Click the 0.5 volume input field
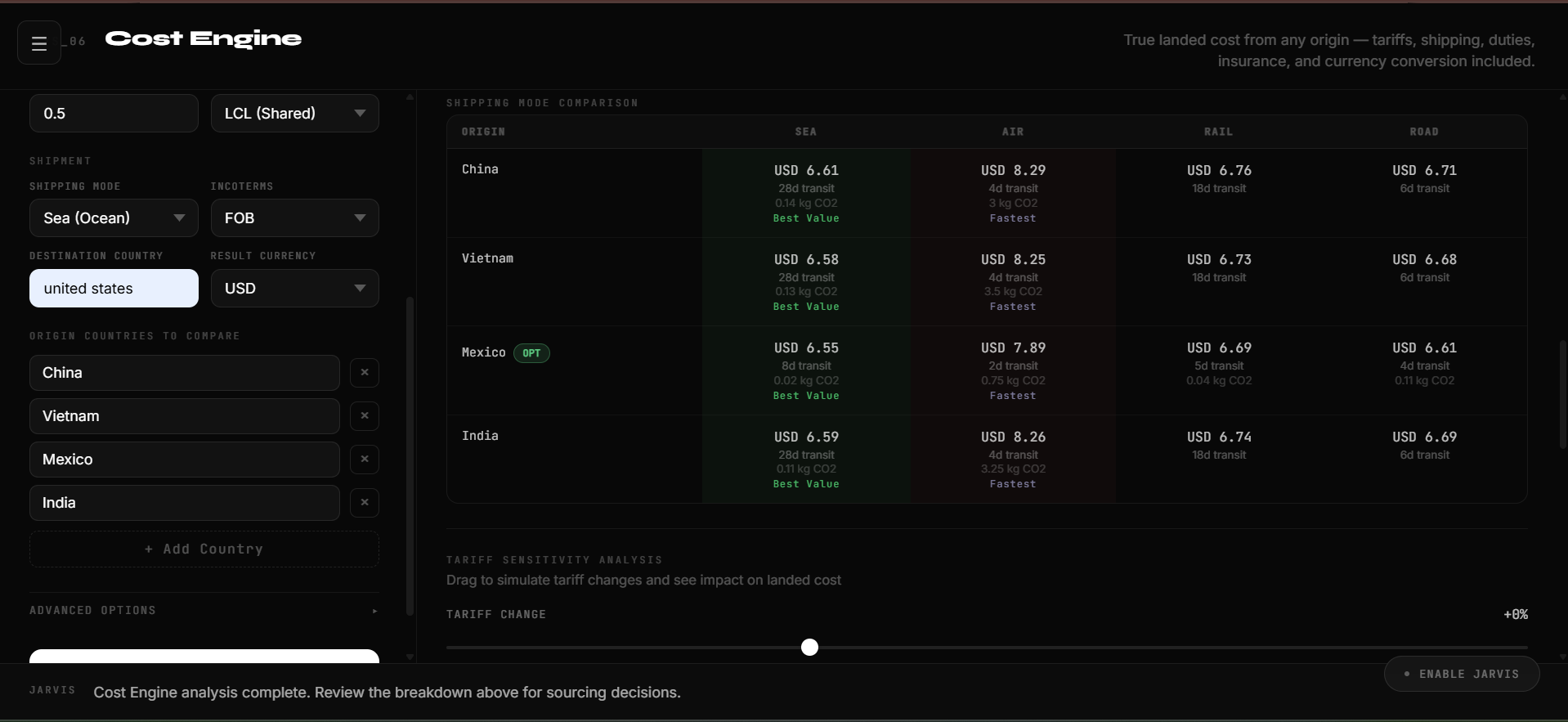This screenshot has width=1568, height=722. 114,114
